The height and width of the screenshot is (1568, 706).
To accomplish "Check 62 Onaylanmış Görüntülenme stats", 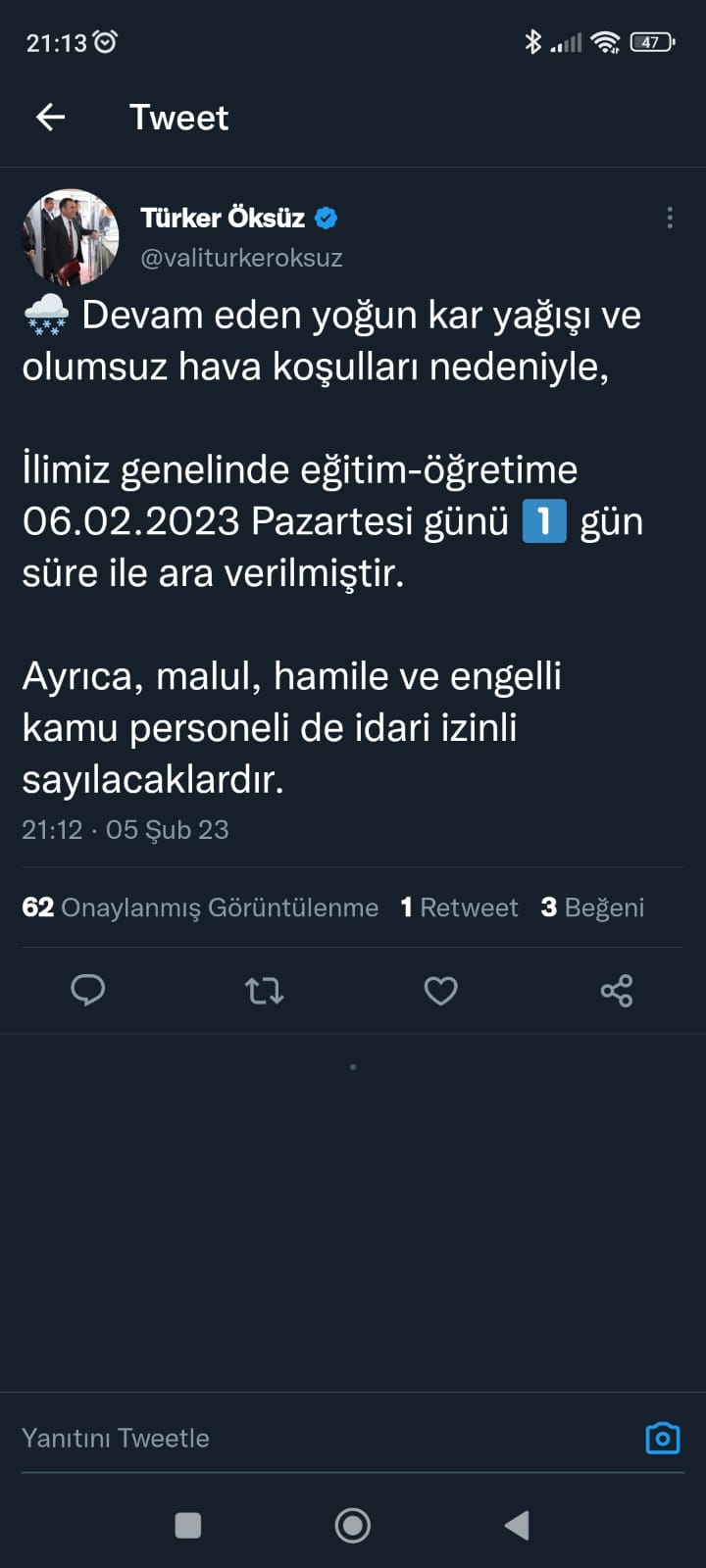I will [x=201, y=907].
